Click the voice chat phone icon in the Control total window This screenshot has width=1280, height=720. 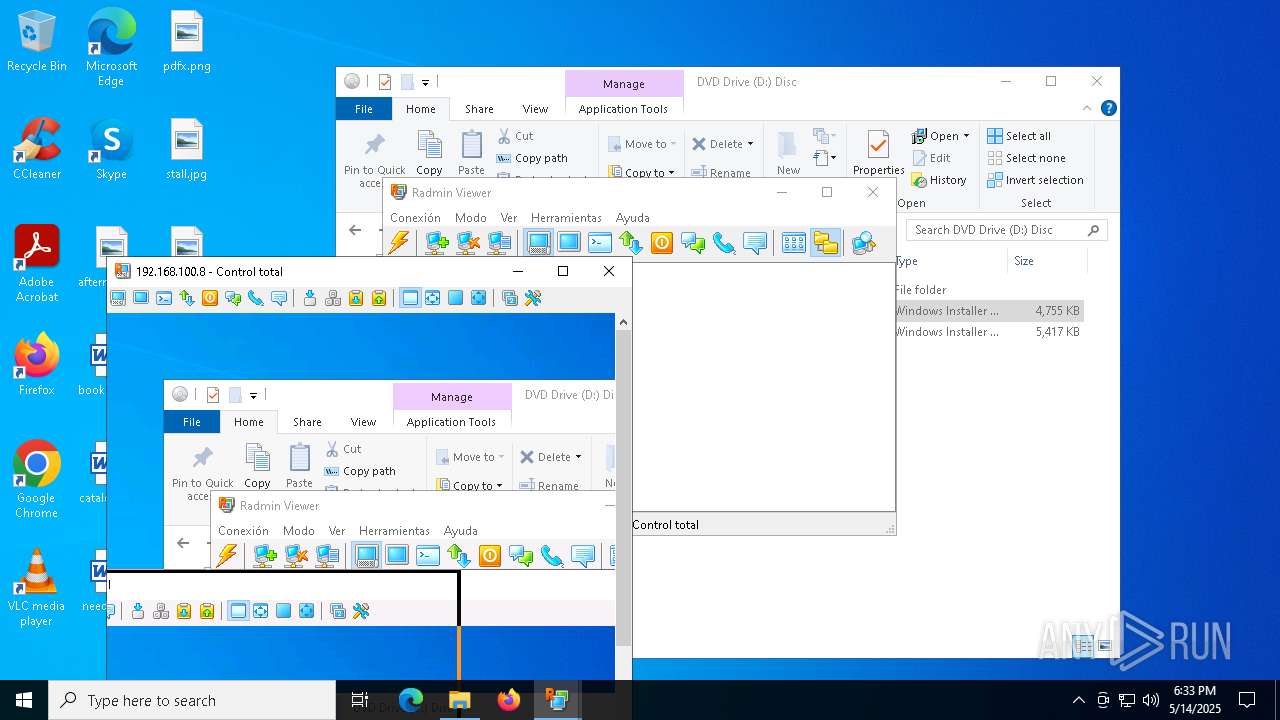click(x=256, y=298)
